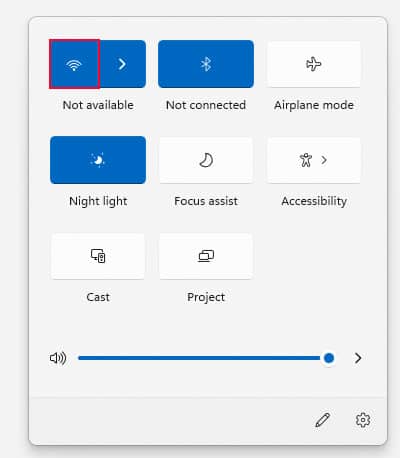Screen dimensions: 400x458
Task: Click the Accessibility person icon
Action: click(x=306, y=160)
